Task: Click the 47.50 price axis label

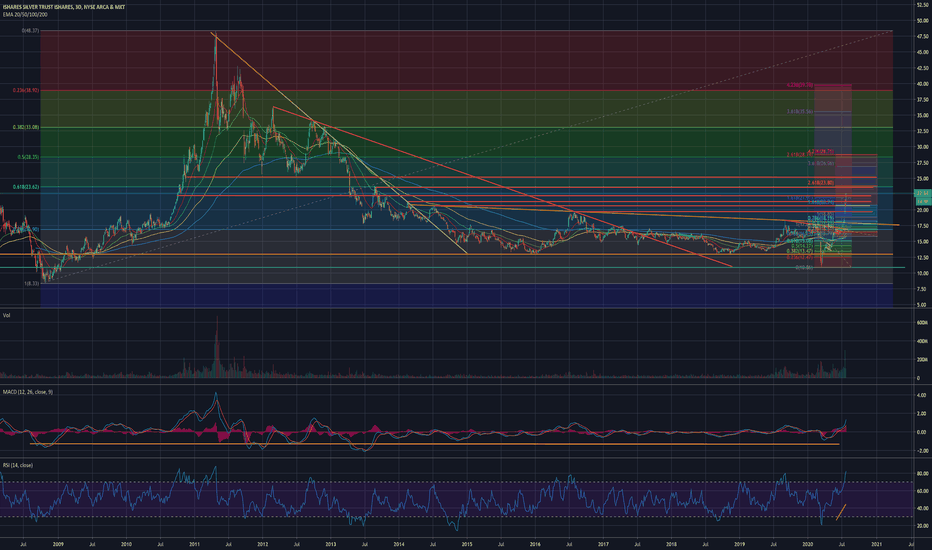Action: tap(922, 36)
